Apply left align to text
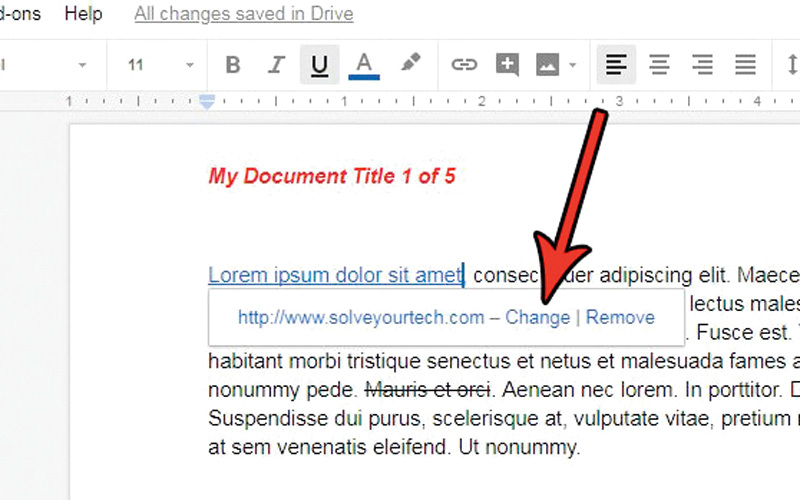 [617, 65]
